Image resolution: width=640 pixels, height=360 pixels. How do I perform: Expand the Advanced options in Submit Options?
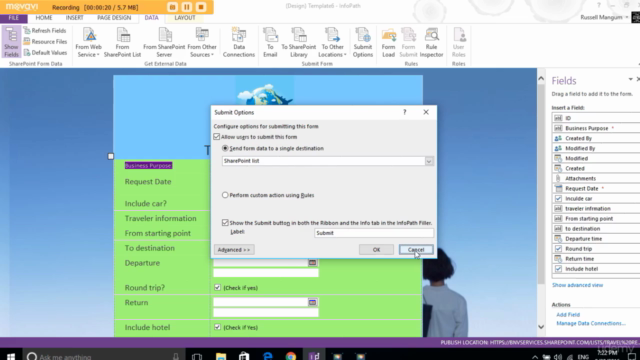click(x=234, y=250)
